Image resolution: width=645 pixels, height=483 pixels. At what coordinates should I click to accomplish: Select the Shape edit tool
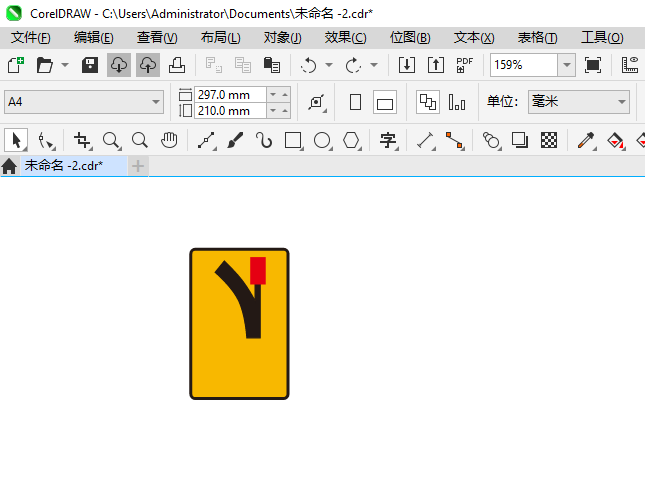tap(46, 140)
